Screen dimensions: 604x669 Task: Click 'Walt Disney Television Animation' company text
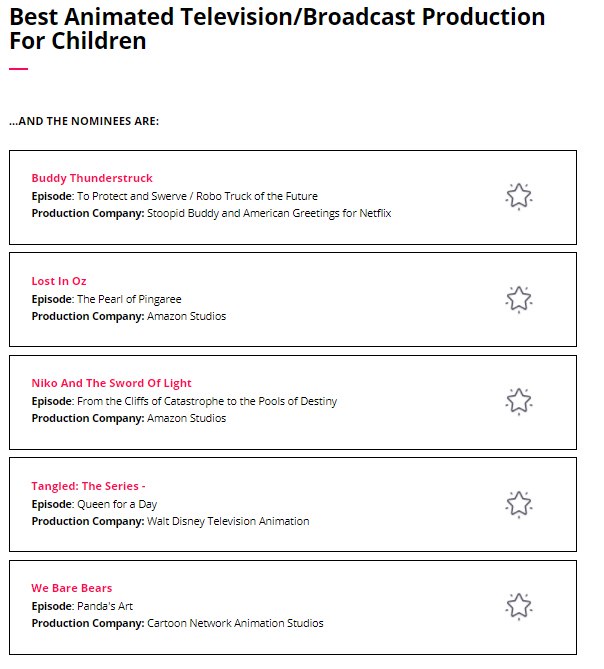[228, 521]
